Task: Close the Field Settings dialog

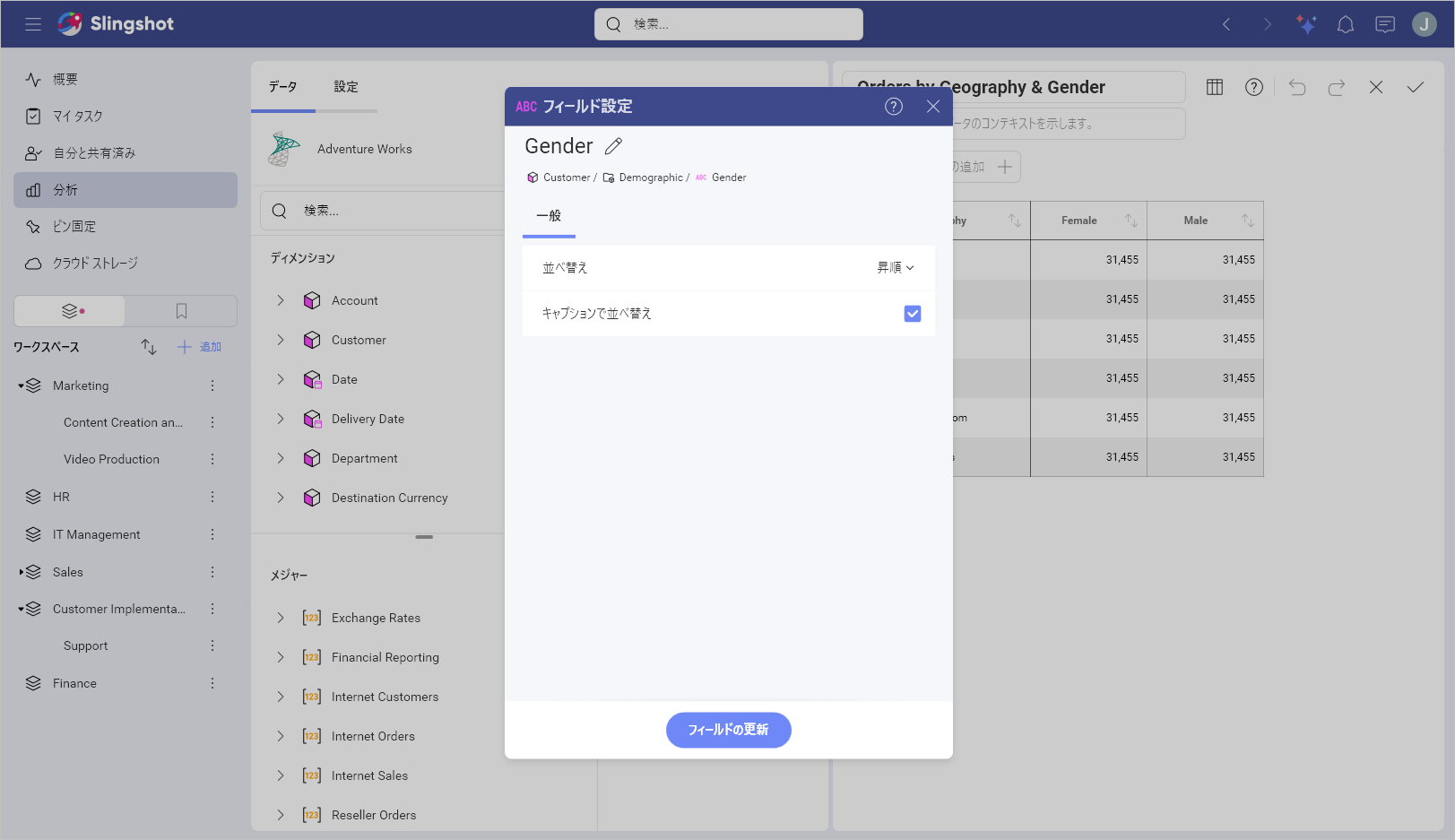Action: point(933,107)
